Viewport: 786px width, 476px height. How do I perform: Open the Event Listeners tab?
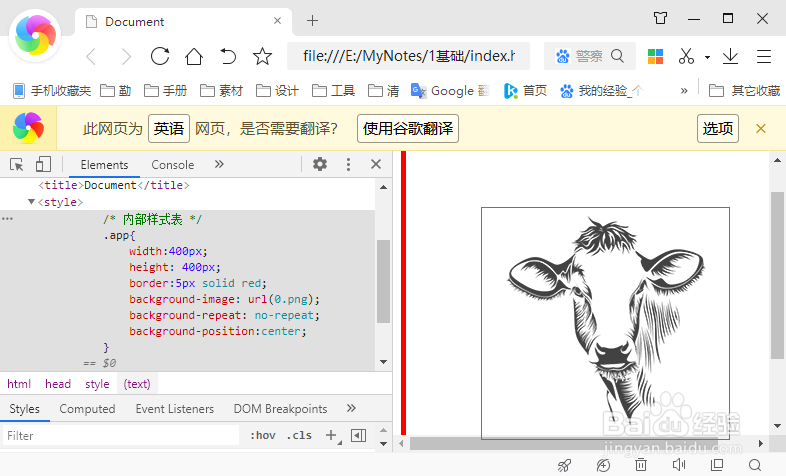point(174,409)
